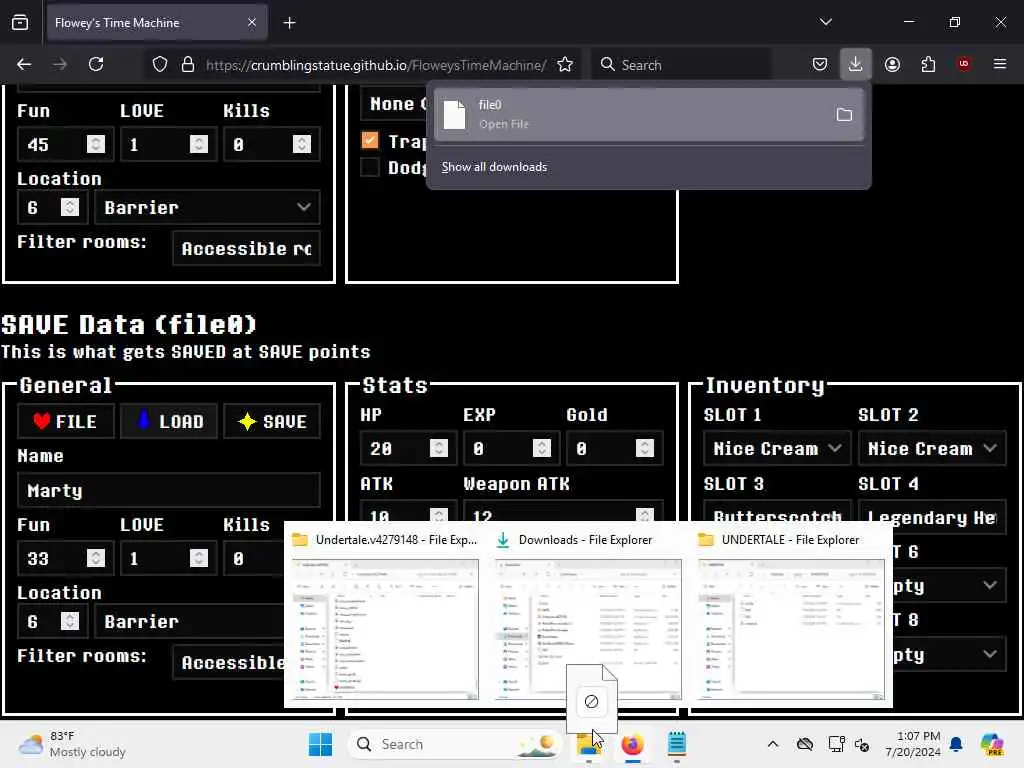
Task: Open the Firefox View icon
Action: 20,23
